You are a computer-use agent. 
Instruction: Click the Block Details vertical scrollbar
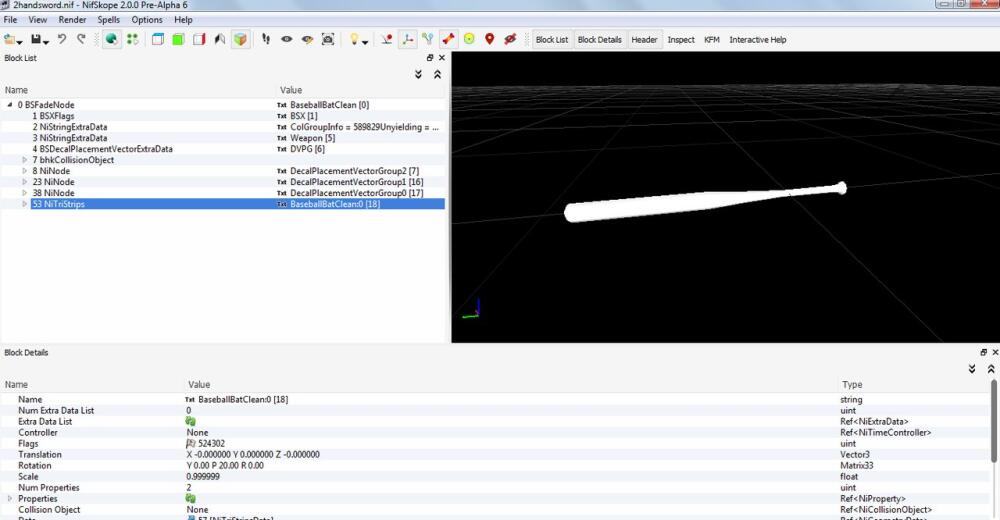click(994, 422)
